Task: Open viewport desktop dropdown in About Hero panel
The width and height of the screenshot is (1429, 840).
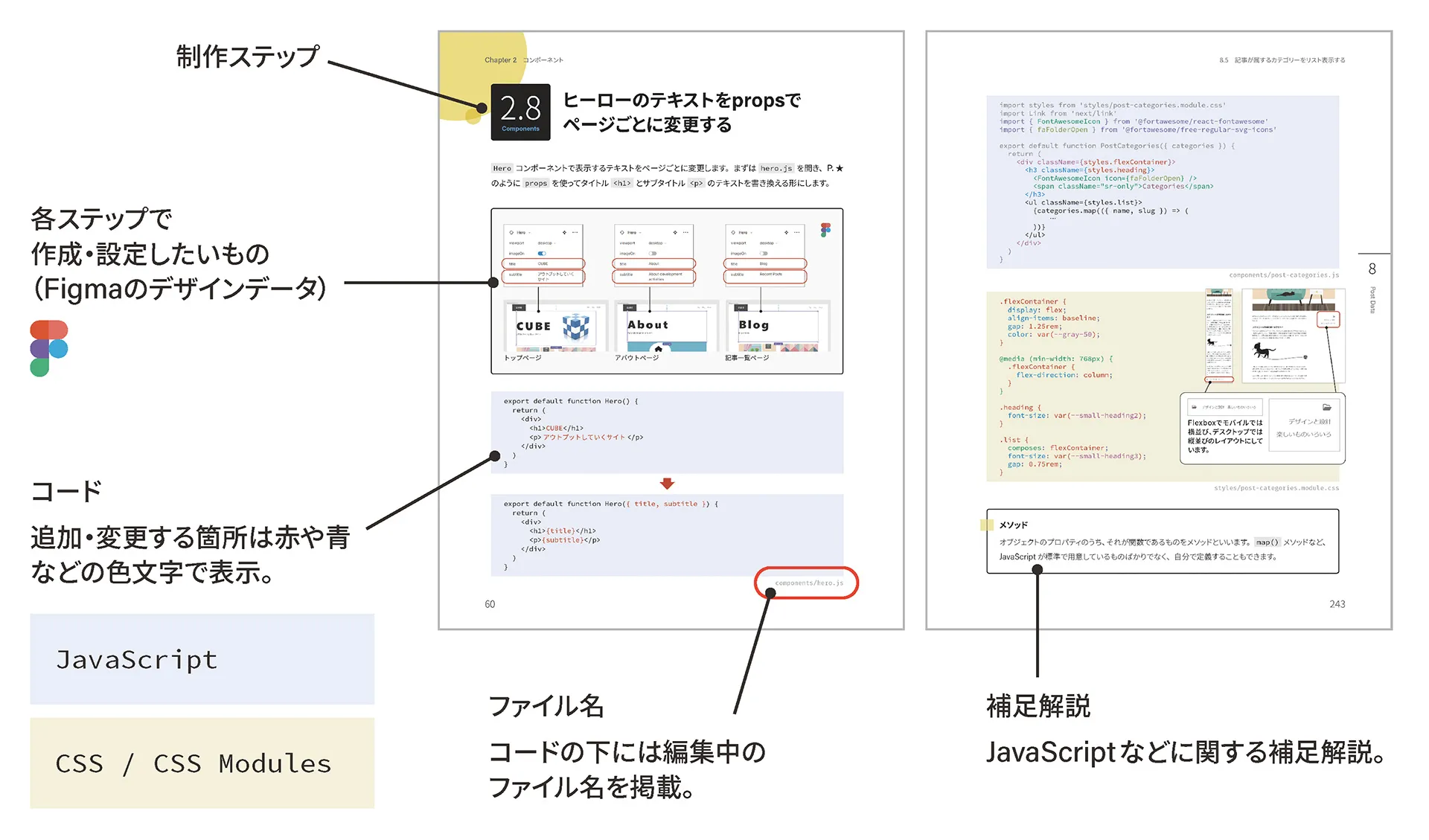Action: coord(657,243)
